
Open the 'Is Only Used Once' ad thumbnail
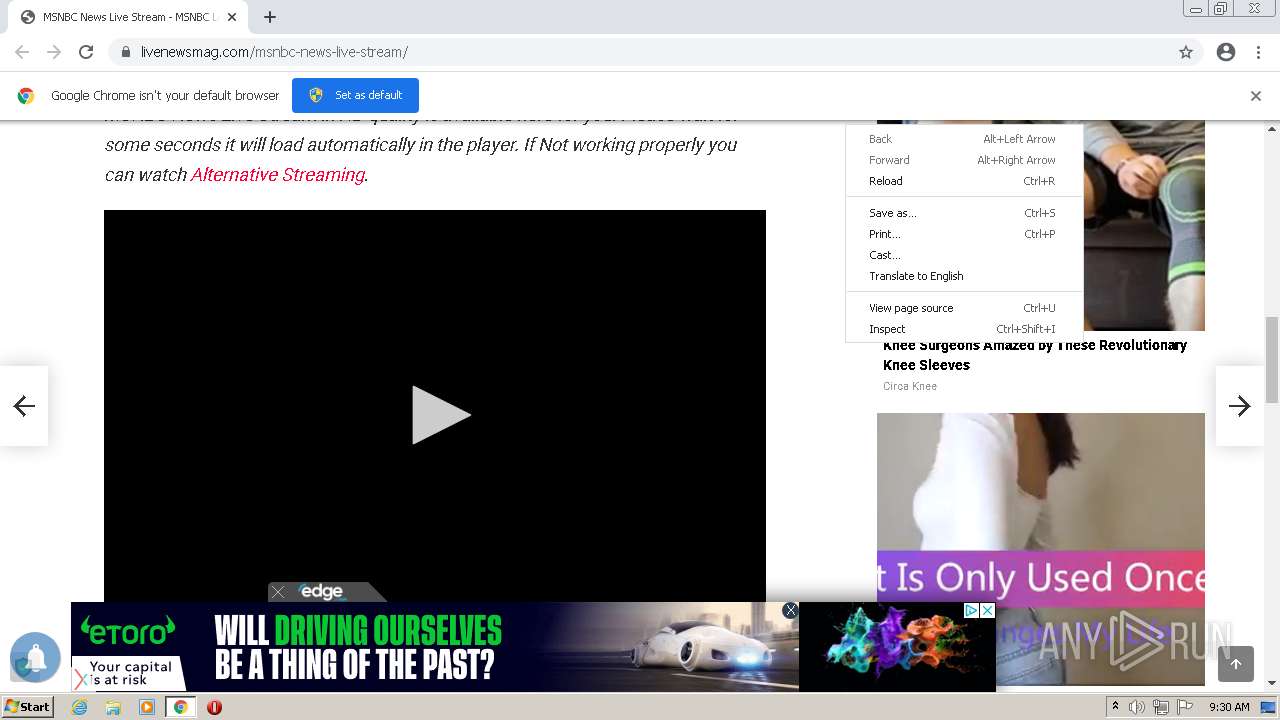coord(1041,548)
